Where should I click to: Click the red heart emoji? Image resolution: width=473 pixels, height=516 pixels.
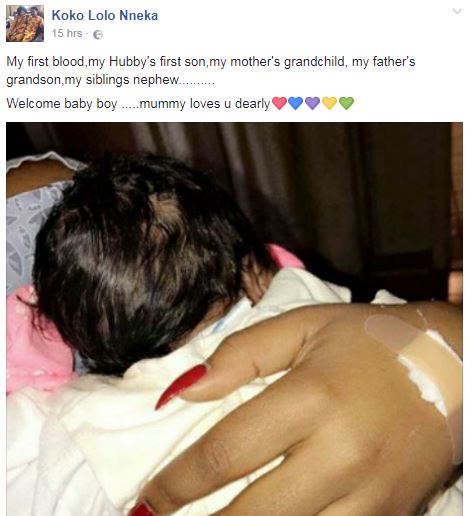tap(279, 103)
